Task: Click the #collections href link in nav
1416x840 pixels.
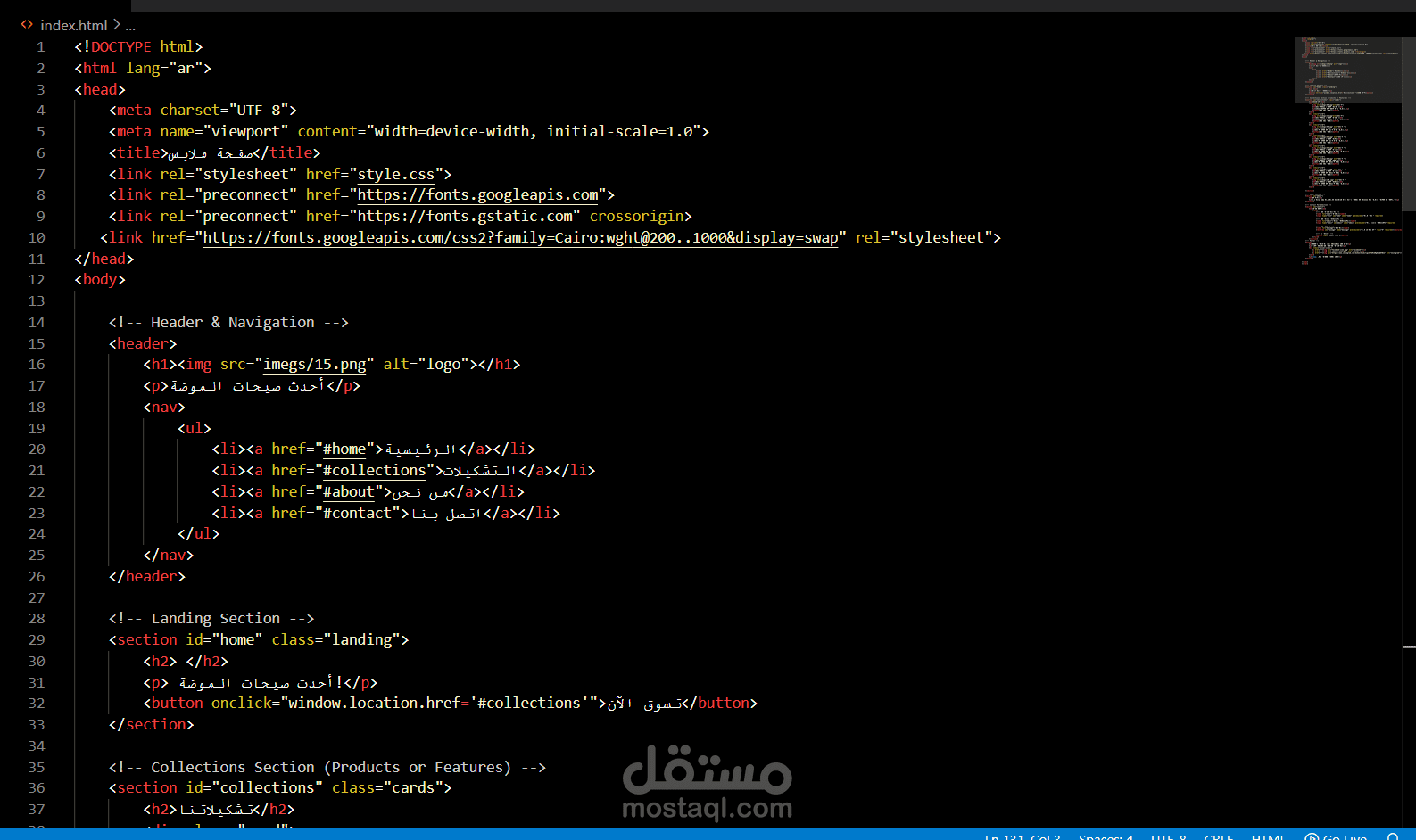Action: click(x=375, y=470)
